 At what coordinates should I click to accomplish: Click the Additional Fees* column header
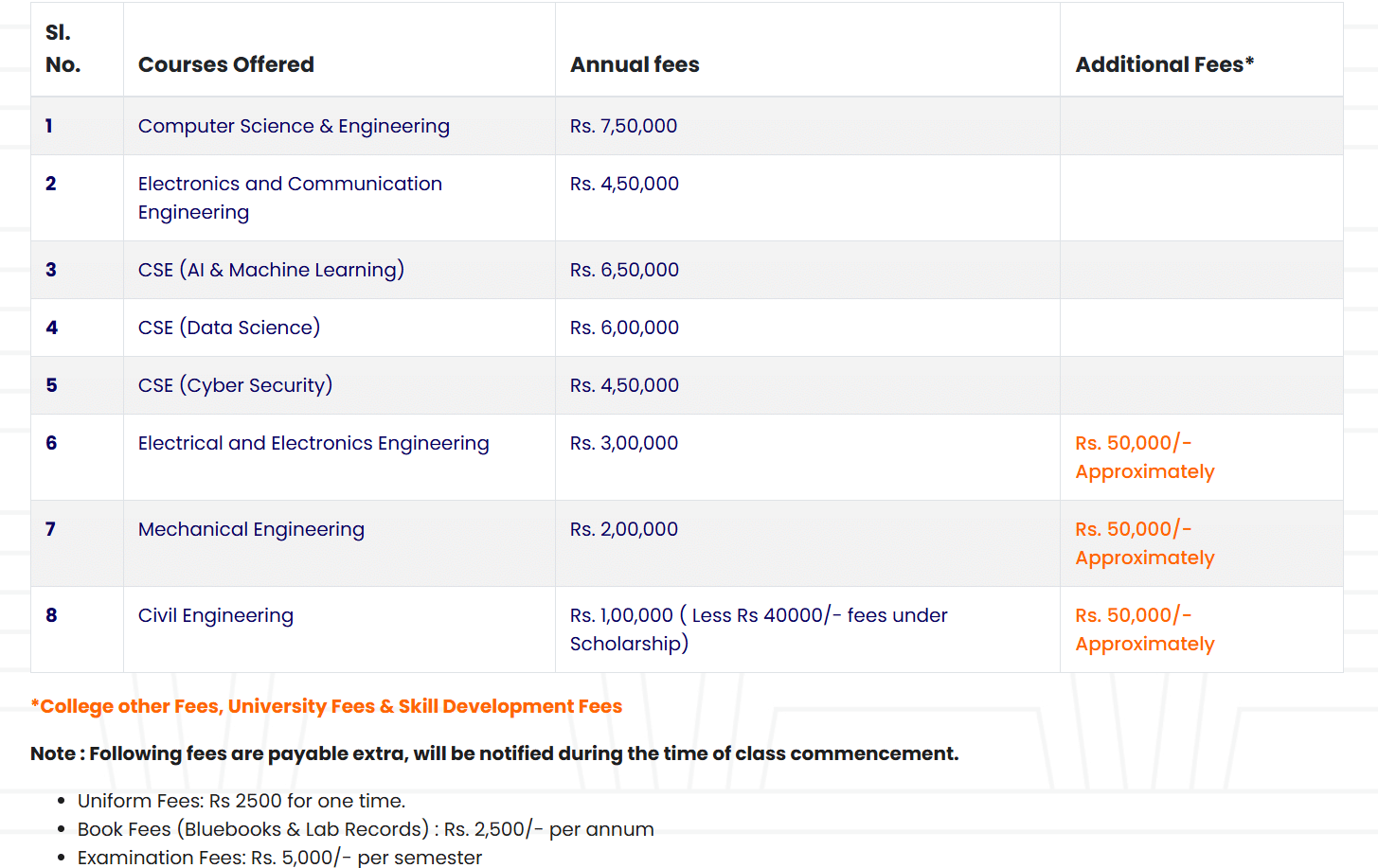pos(1164,64)
